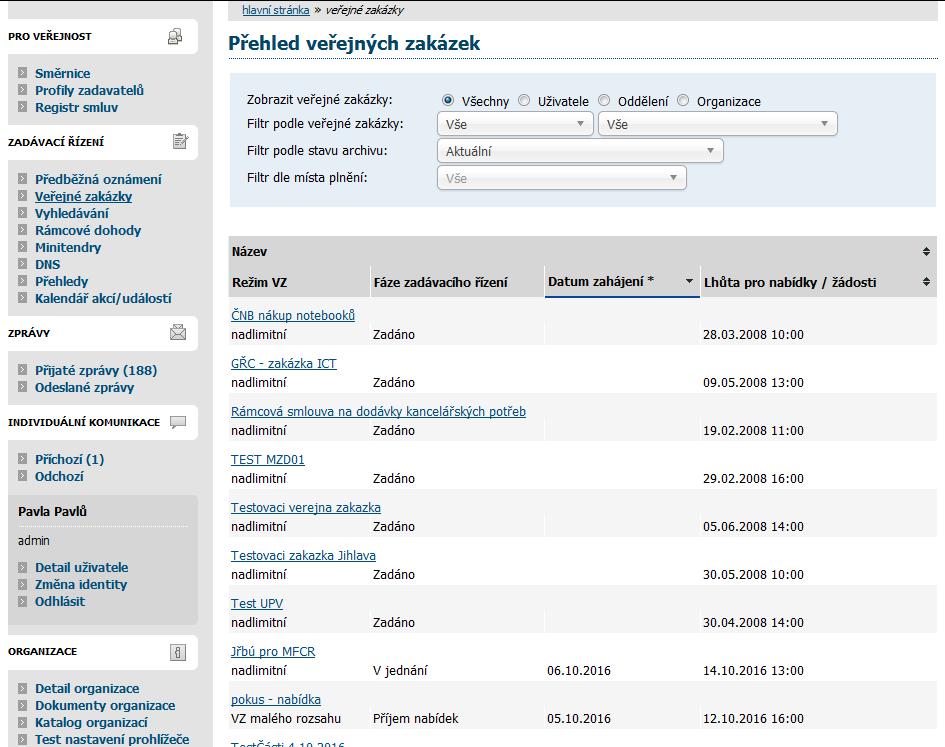Open Registr smluv in the sidebar
The height and width of the screenshot is (747, 945).
coord(77,107)
